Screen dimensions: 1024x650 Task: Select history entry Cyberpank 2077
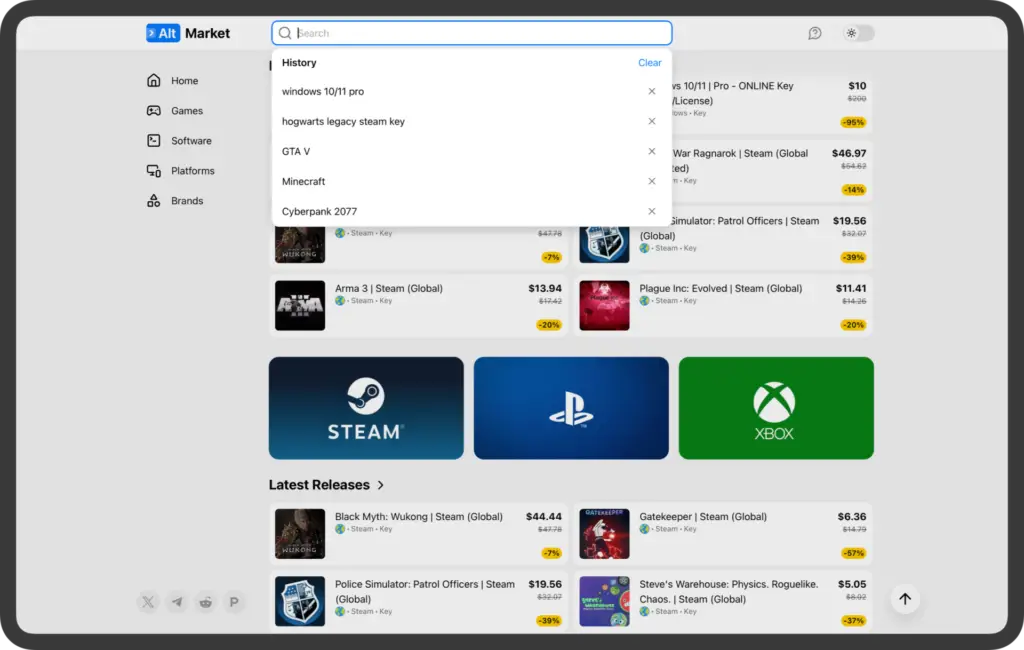[319, 212]
